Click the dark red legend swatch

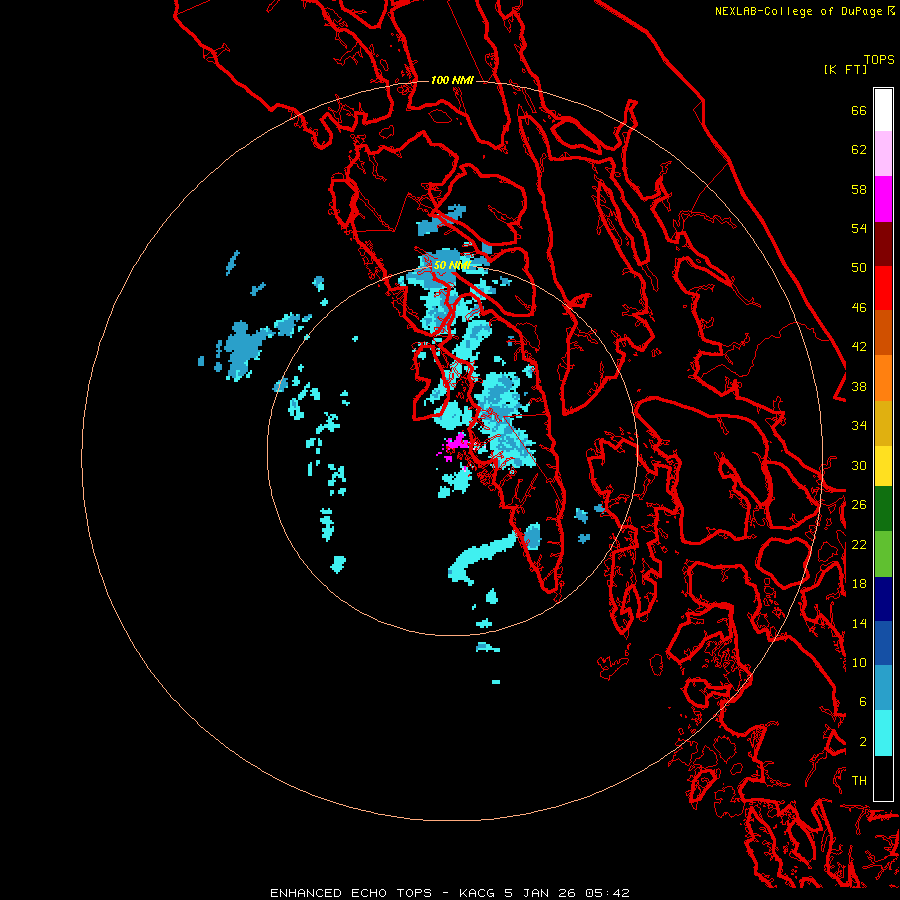coord(883,244)
